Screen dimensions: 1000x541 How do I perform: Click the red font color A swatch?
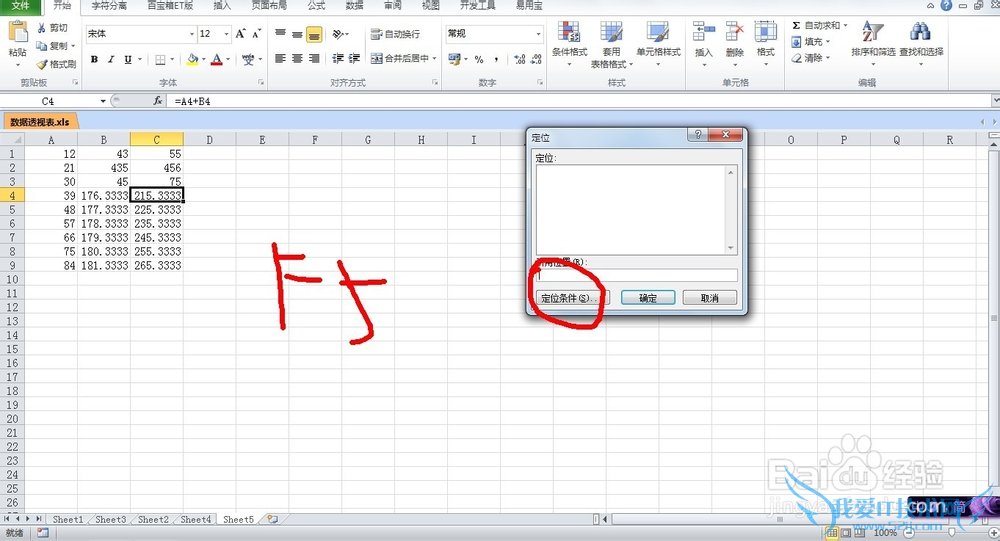point(216,59)
